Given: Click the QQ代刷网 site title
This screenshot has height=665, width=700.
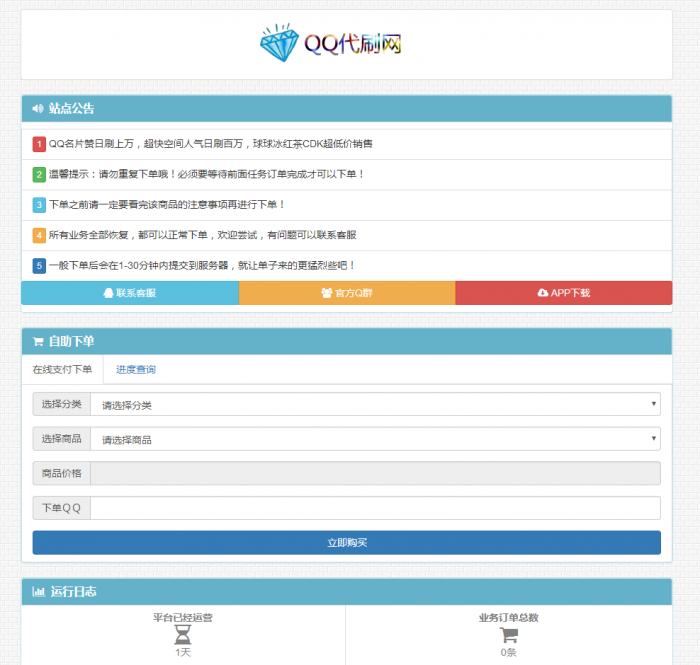Looking at the screenshot, I should tap(353, 45).
